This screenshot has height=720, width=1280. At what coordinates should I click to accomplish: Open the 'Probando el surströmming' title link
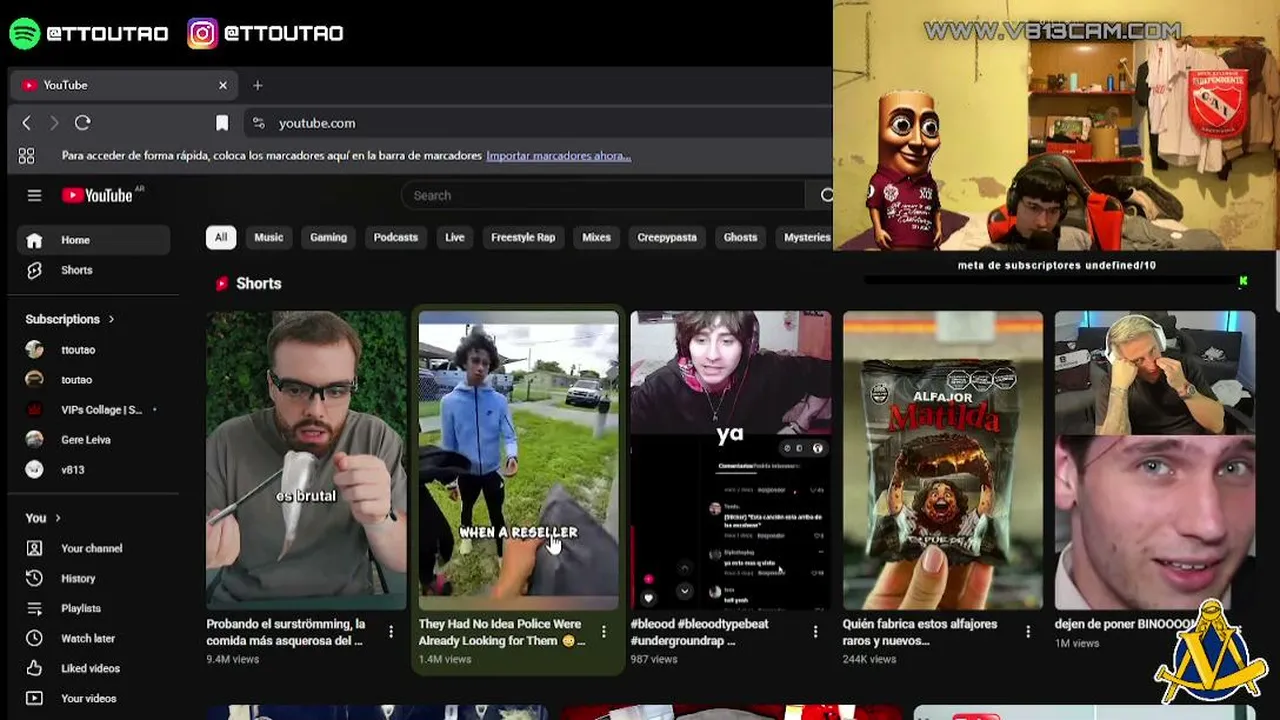click(x=286, y=632)
